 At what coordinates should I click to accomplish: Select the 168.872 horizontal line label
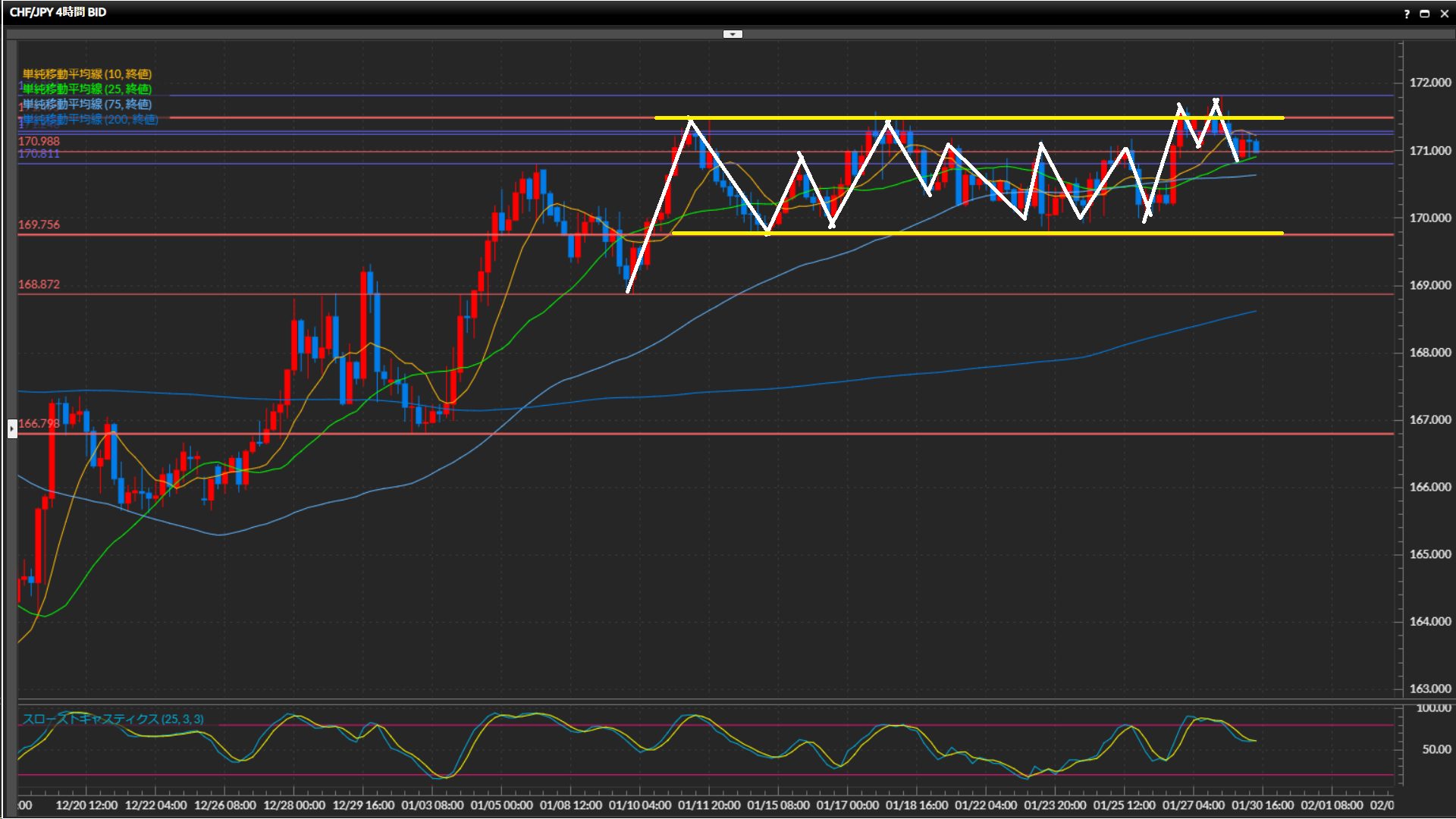[x=39, y=284]
